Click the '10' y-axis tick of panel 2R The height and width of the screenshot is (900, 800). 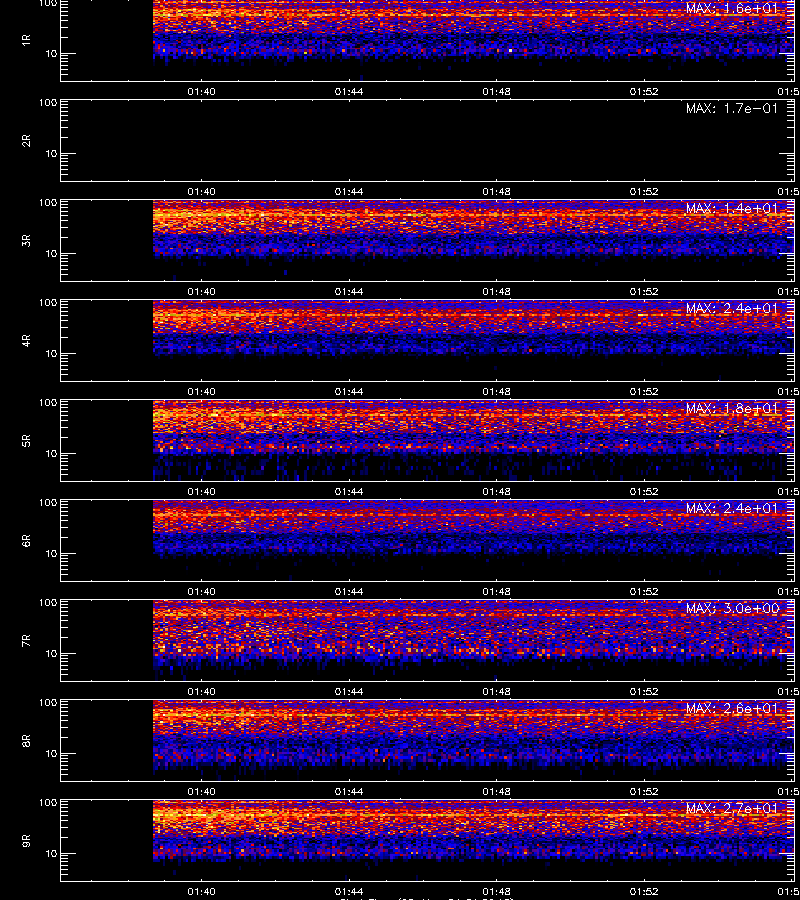[x=51, y=154]
